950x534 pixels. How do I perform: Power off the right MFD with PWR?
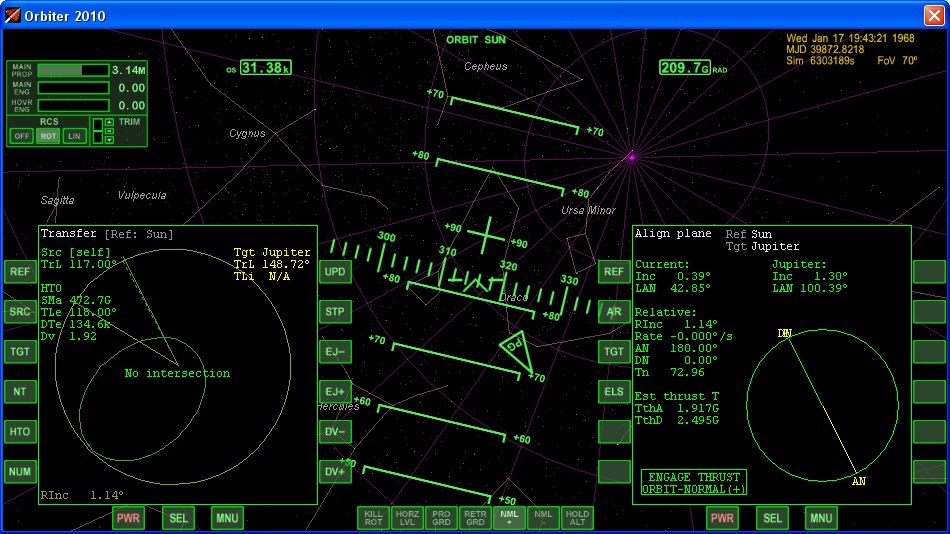[x=722, y=518]
